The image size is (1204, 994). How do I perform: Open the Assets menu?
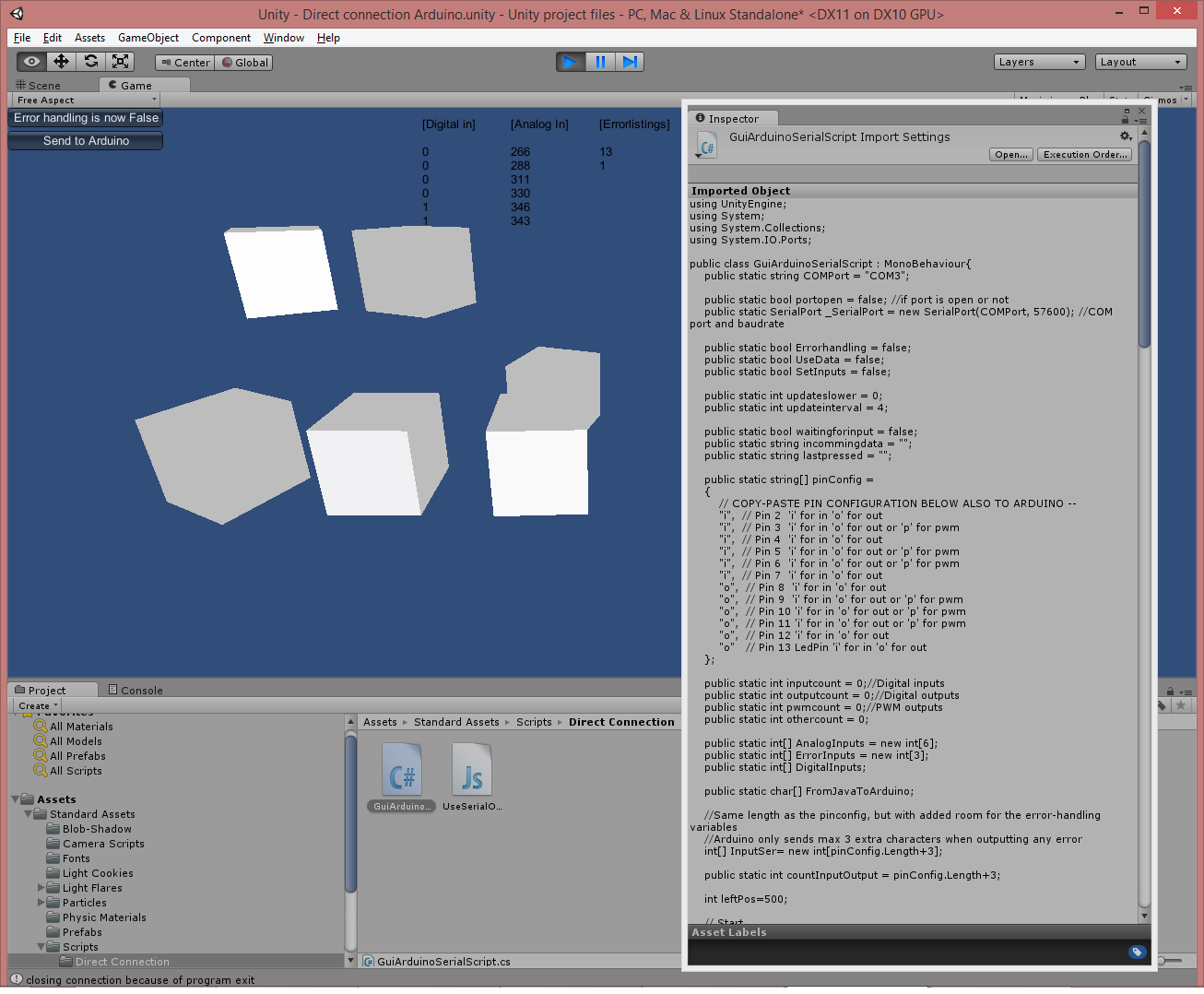coord(89,38)
